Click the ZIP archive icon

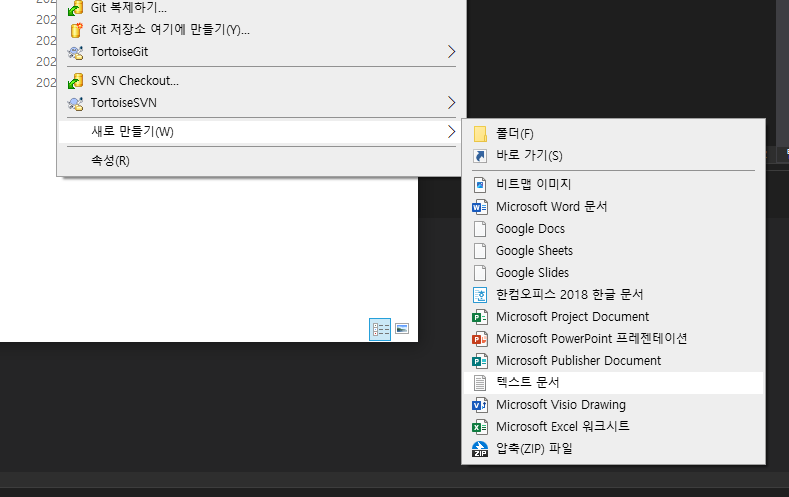point(480,449)
